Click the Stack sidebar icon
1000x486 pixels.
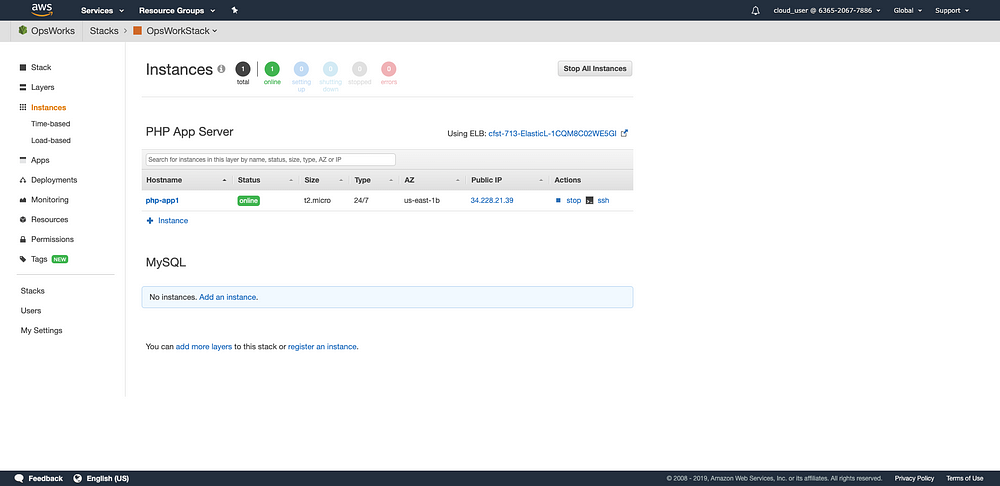coord(23,68)
